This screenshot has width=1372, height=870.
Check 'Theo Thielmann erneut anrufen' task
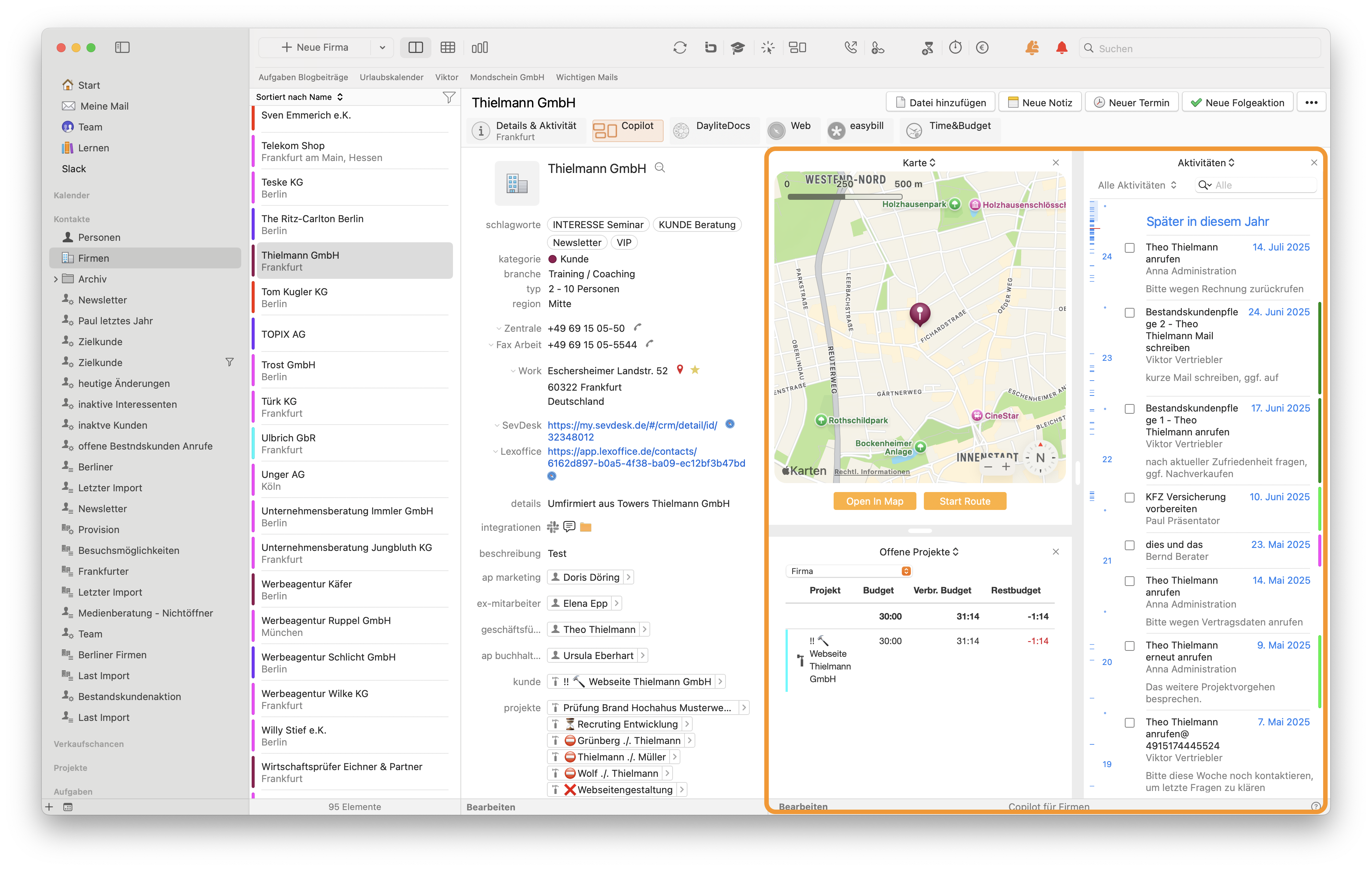[1129, 646]
